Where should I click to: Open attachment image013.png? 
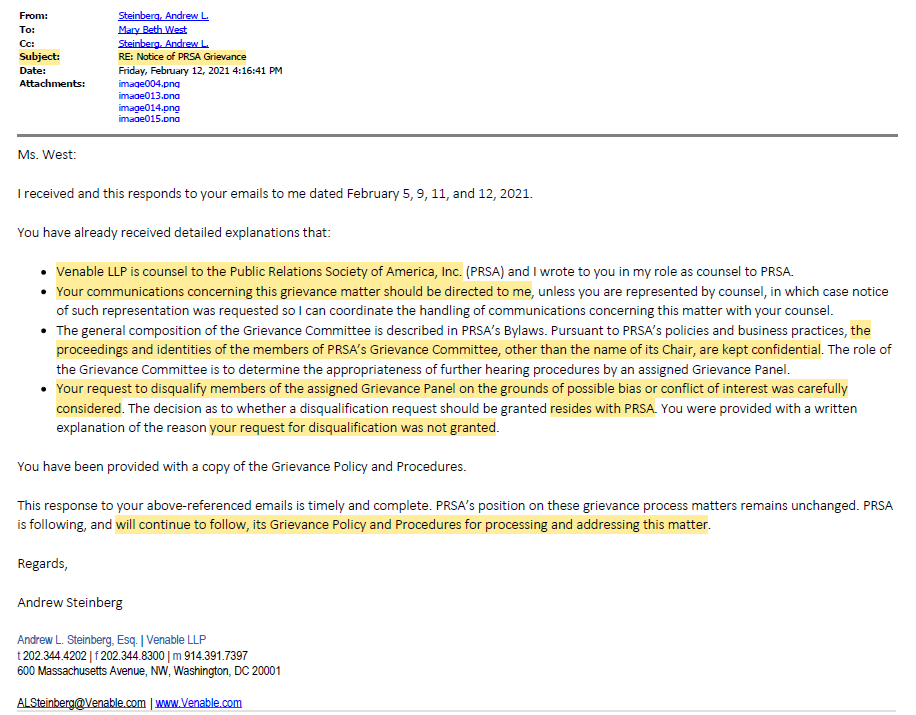pyautogui.click(x=148, y=96)
